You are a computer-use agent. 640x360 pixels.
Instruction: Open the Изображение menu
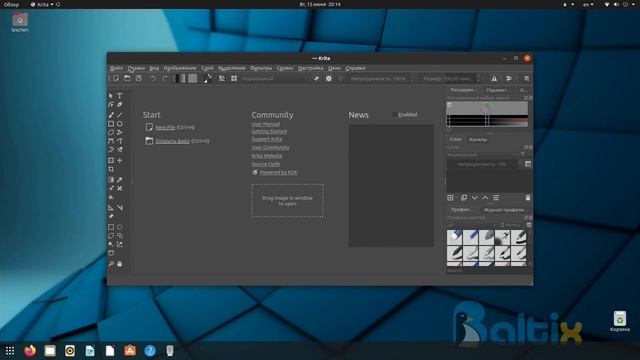click(x=180, y=68)
